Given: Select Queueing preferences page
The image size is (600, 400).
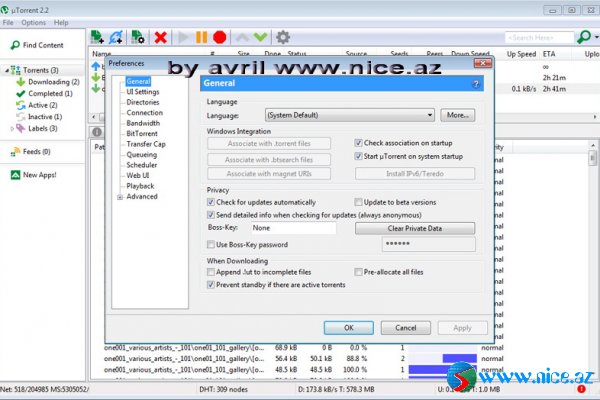Looking at the screenshot, I should tap(142, 155).
